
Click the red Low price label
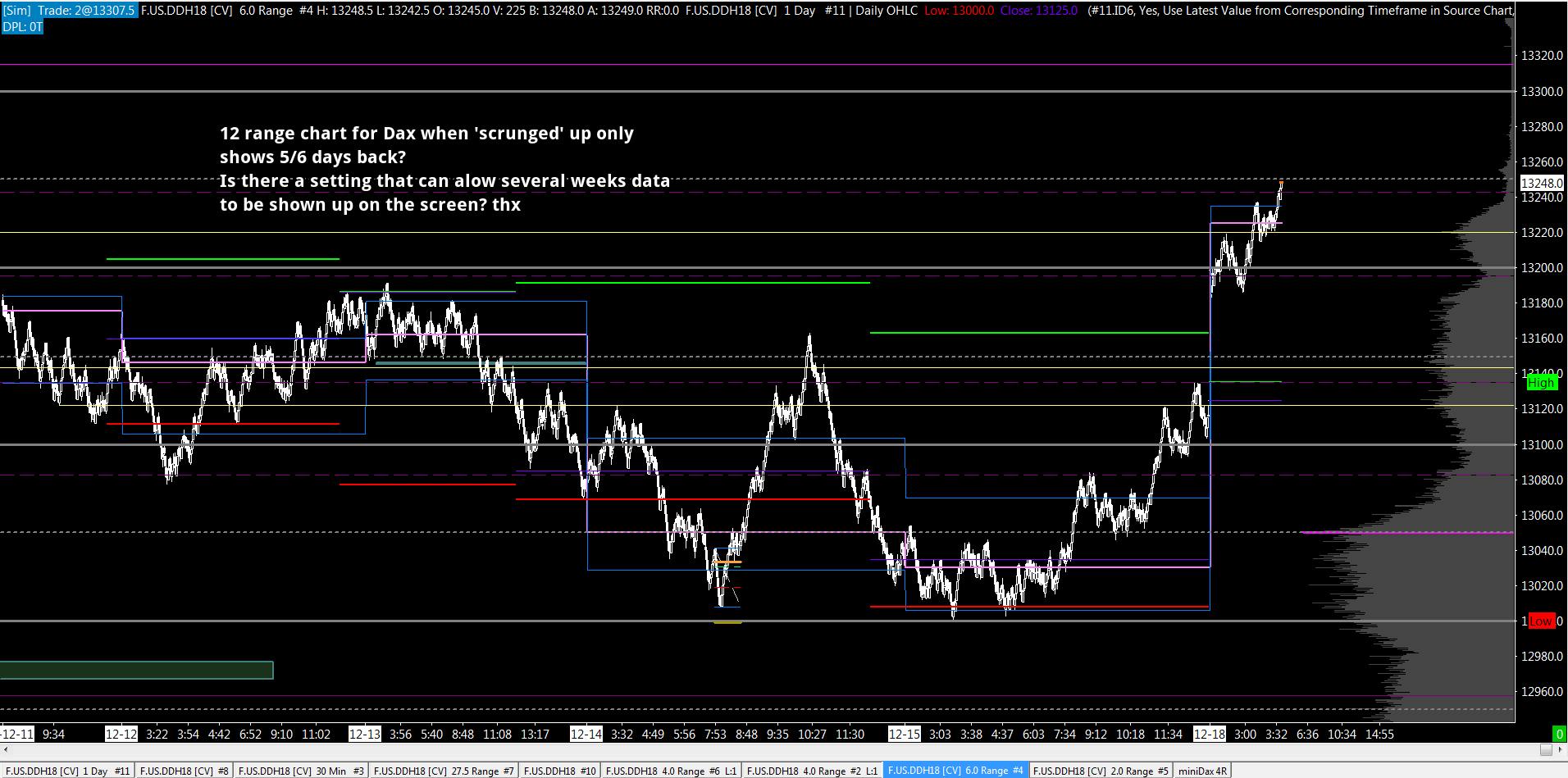1541,621
